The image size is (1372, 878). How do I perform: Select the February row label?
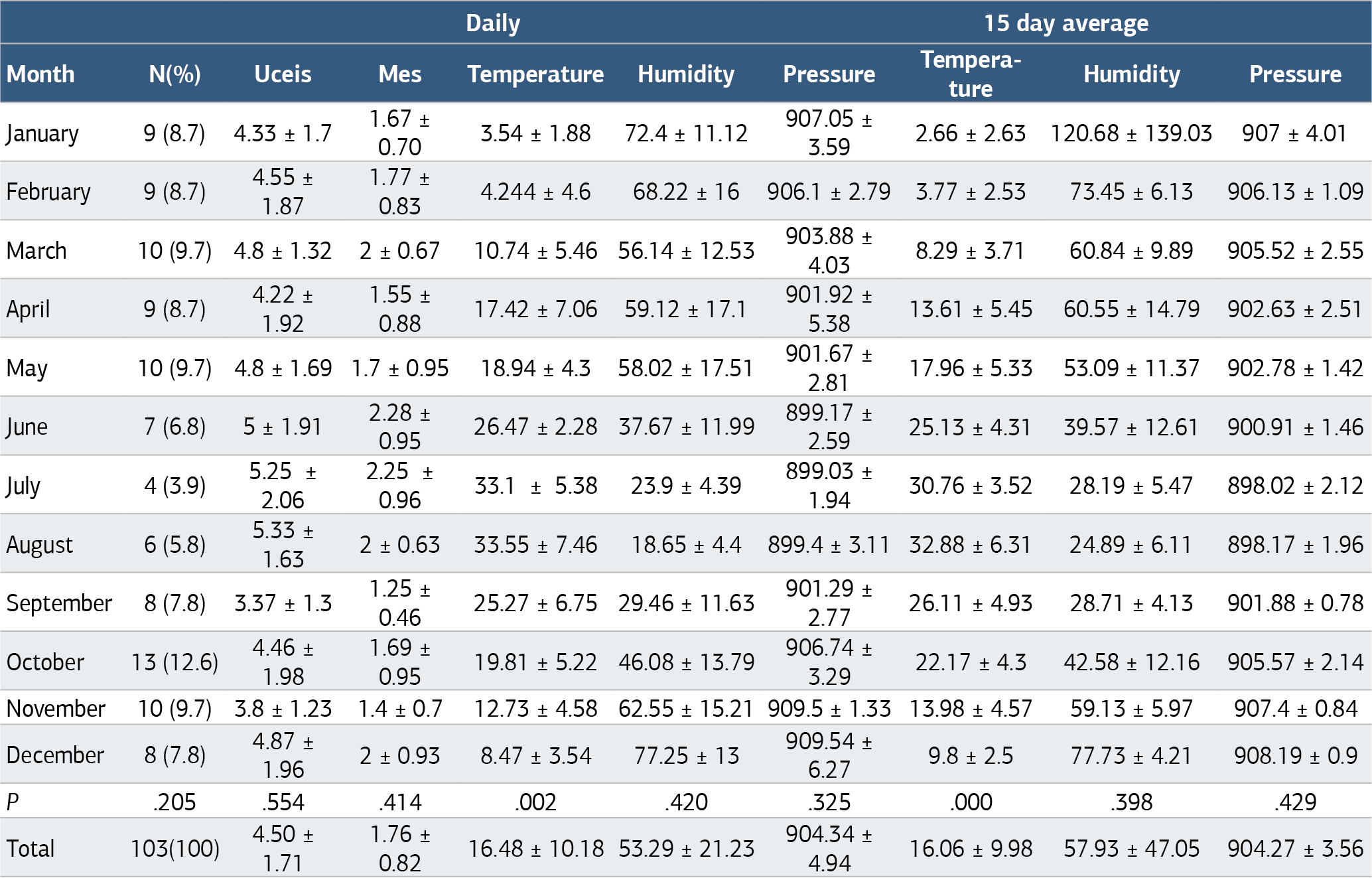point(48,192)
